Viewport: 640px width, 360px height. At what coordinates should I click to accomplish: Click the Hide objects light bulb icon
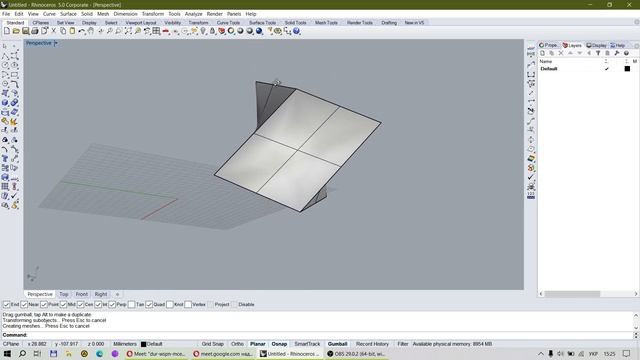203,31
